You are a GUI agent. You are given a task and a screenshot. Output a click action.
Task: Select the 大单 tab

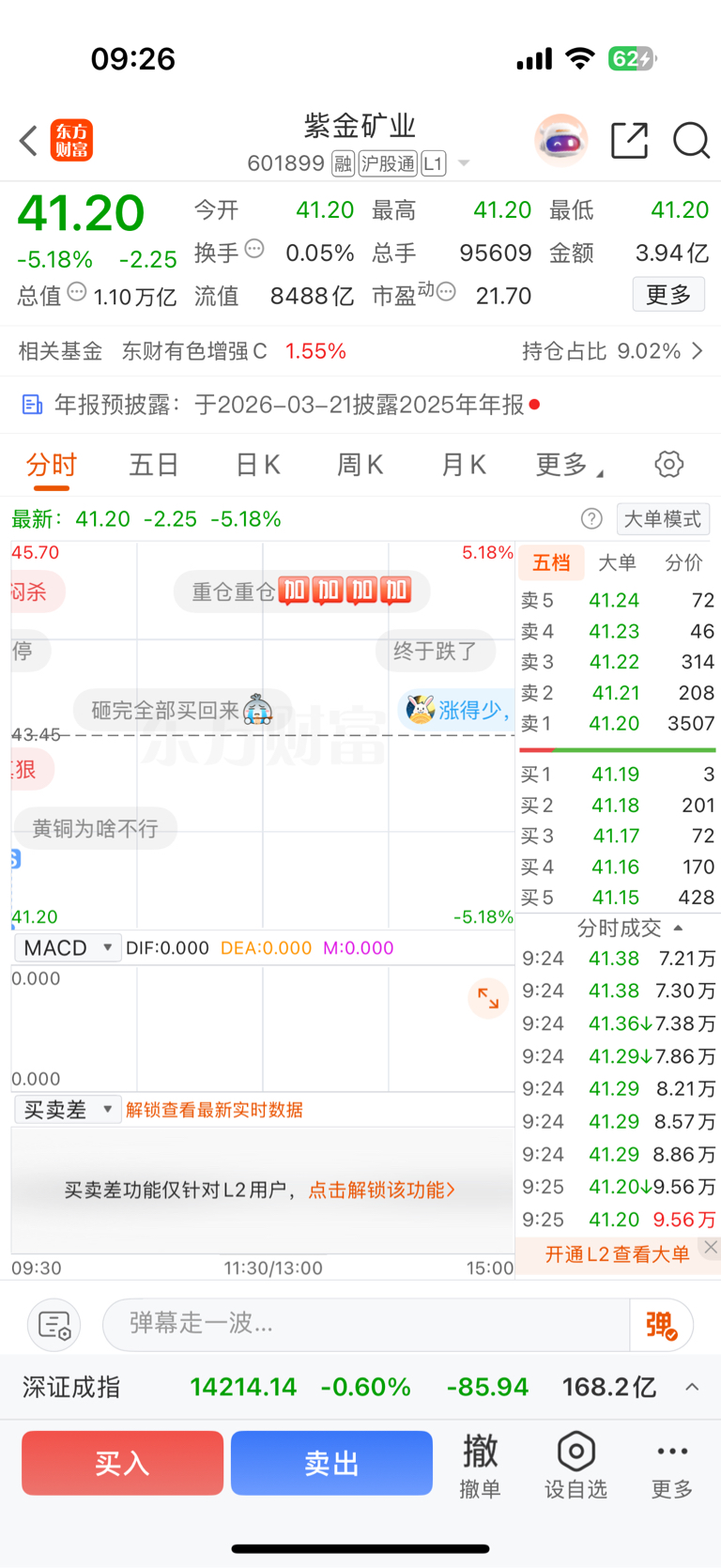click(x=617, y=562)
